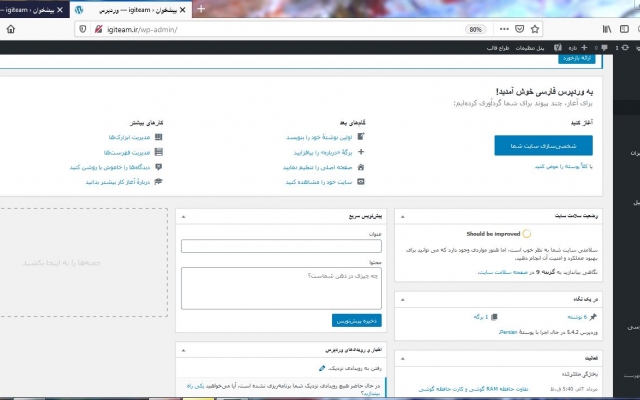
Task: Open the comments bubble in the admin bar
Action: point(602,47)
